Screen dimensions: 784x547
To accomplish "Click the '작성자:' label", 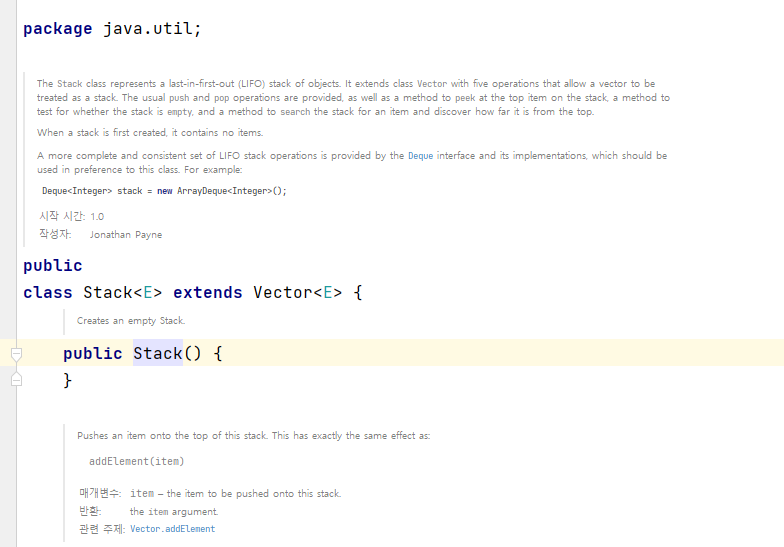I will pos(56,234).
